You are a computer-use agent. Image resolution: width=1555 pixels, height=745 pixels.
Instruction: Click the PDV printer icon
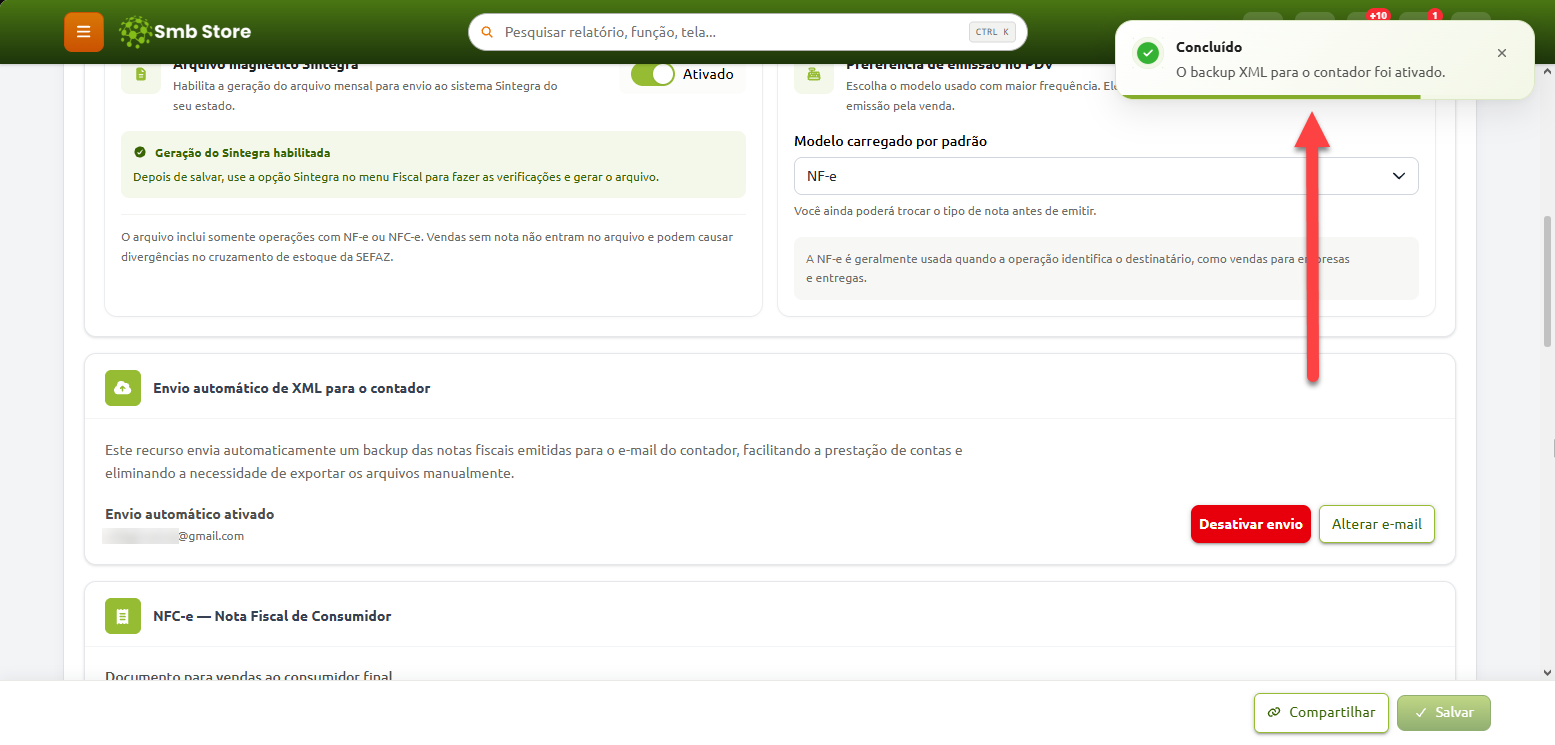pyautogui.click(x=814, y=74)
